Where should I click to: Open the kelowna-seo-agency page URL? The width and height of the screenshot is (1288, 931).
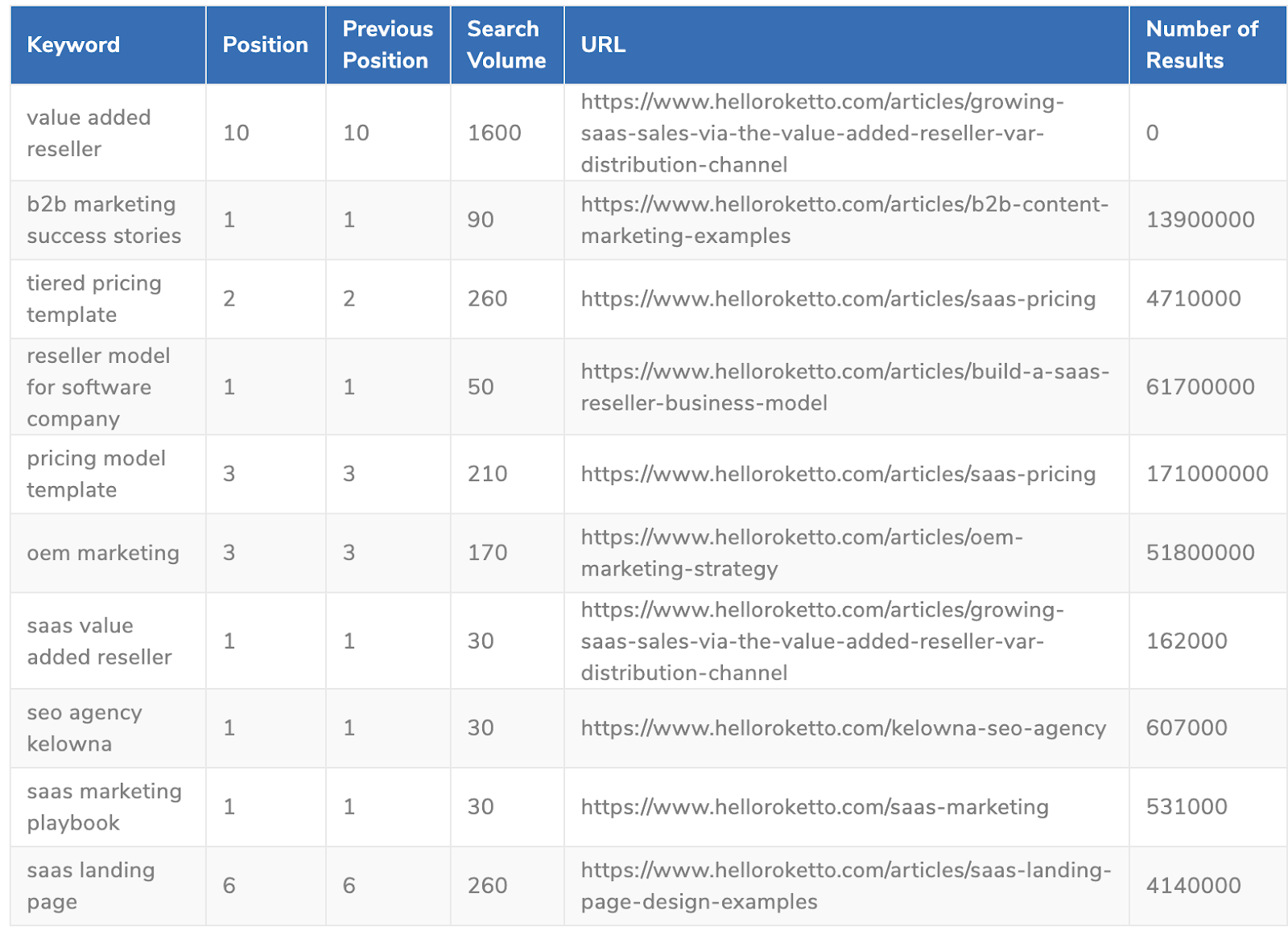(x=843, y=728)
